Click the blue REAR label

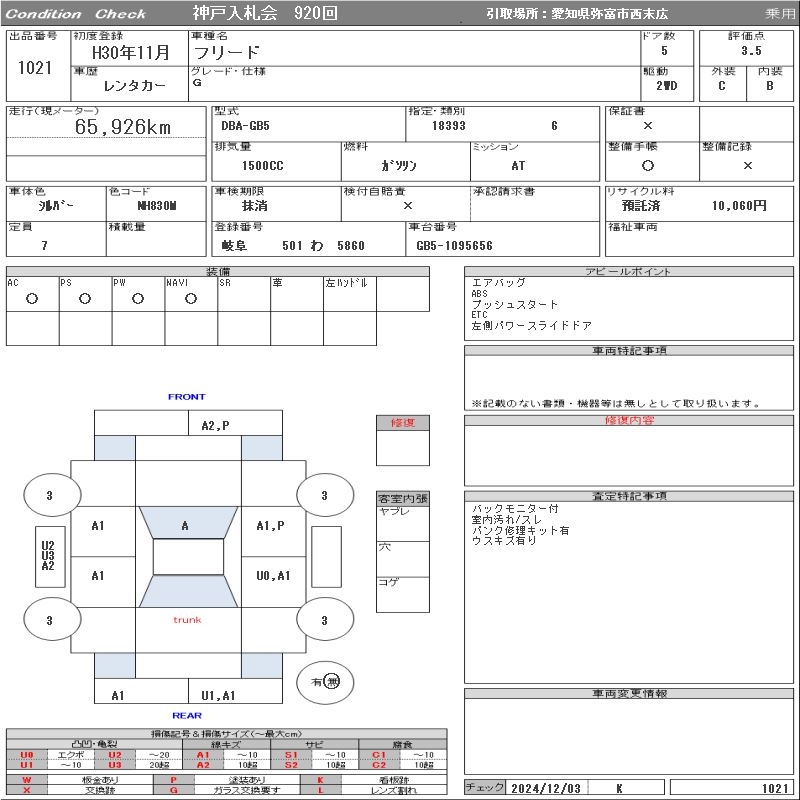click(187, 716)
